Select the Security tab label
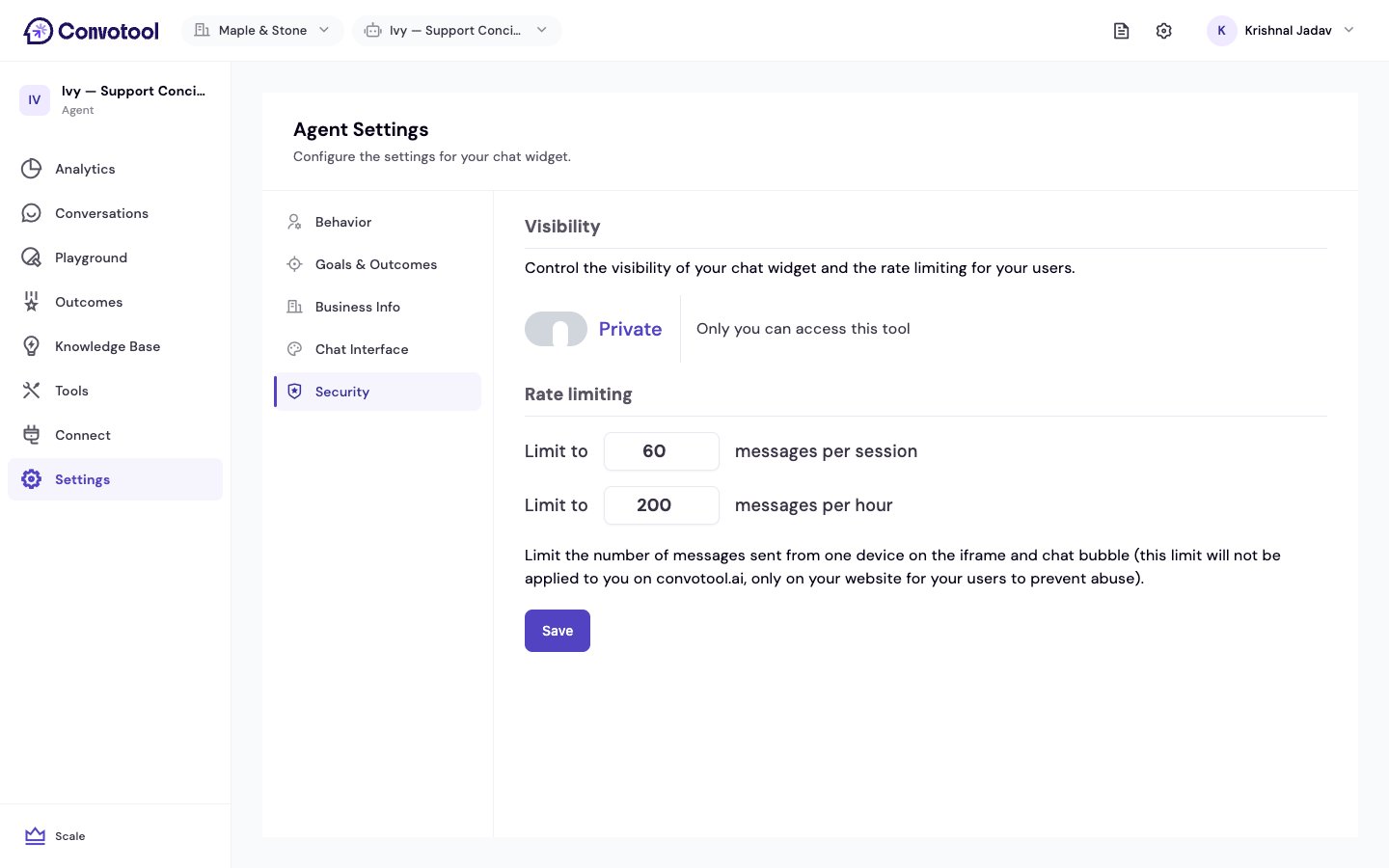Screen dimensions: 1389x868 pyautogui.click(x=342, y=392)
